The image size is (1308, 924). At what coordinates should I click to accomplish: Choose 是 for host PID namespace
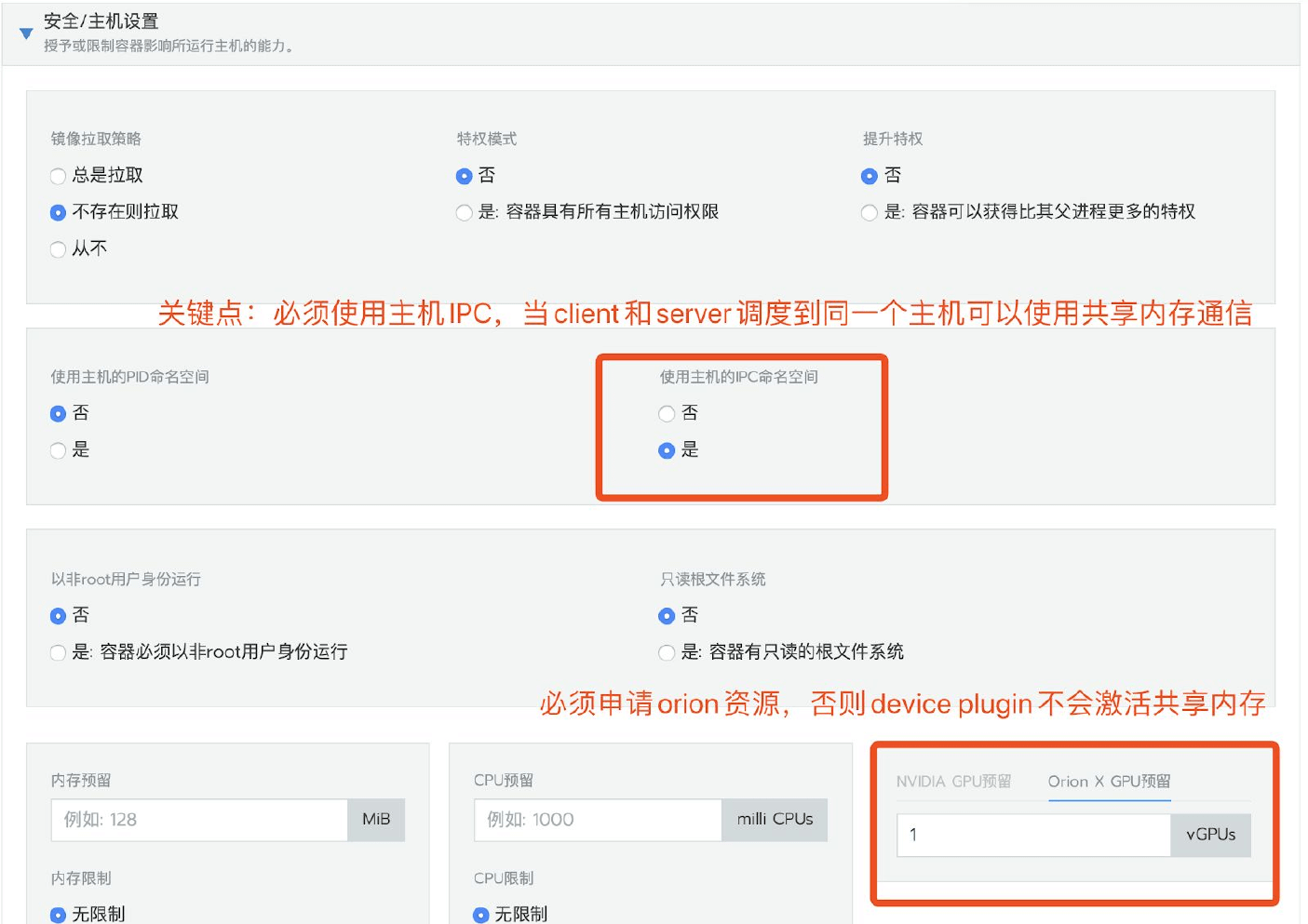[58, 450]
